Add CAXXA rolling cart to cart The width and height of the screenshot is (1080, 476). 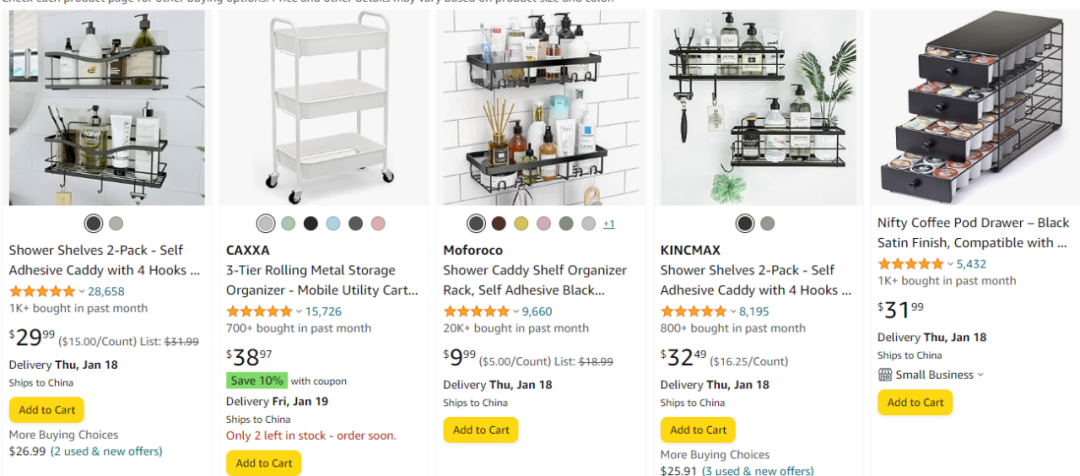point(264,463)
